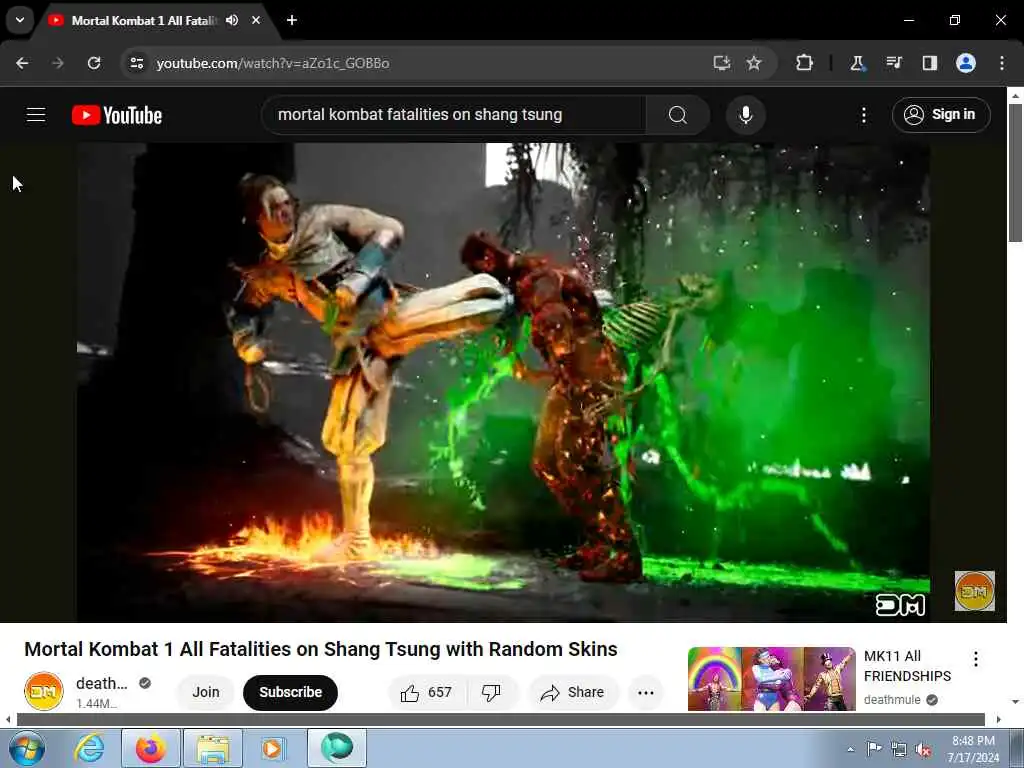Install app icon in address bar

(721, 63)
